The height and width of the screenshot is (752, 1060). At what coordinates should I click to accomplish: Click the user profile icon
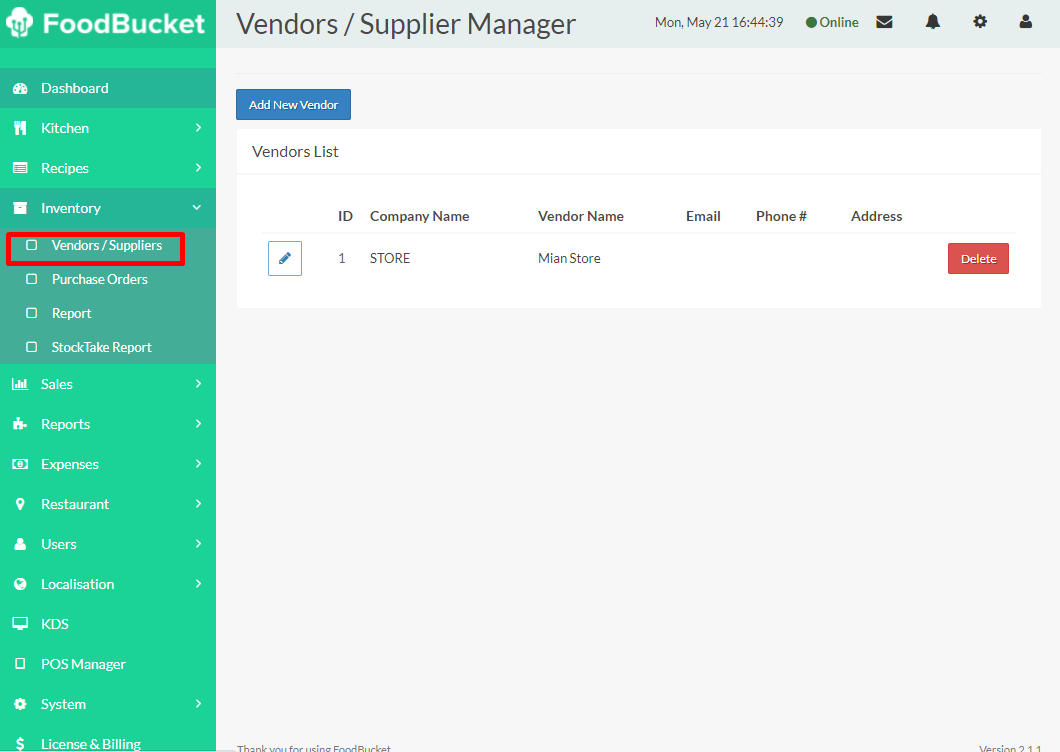tap(1025, 22)
